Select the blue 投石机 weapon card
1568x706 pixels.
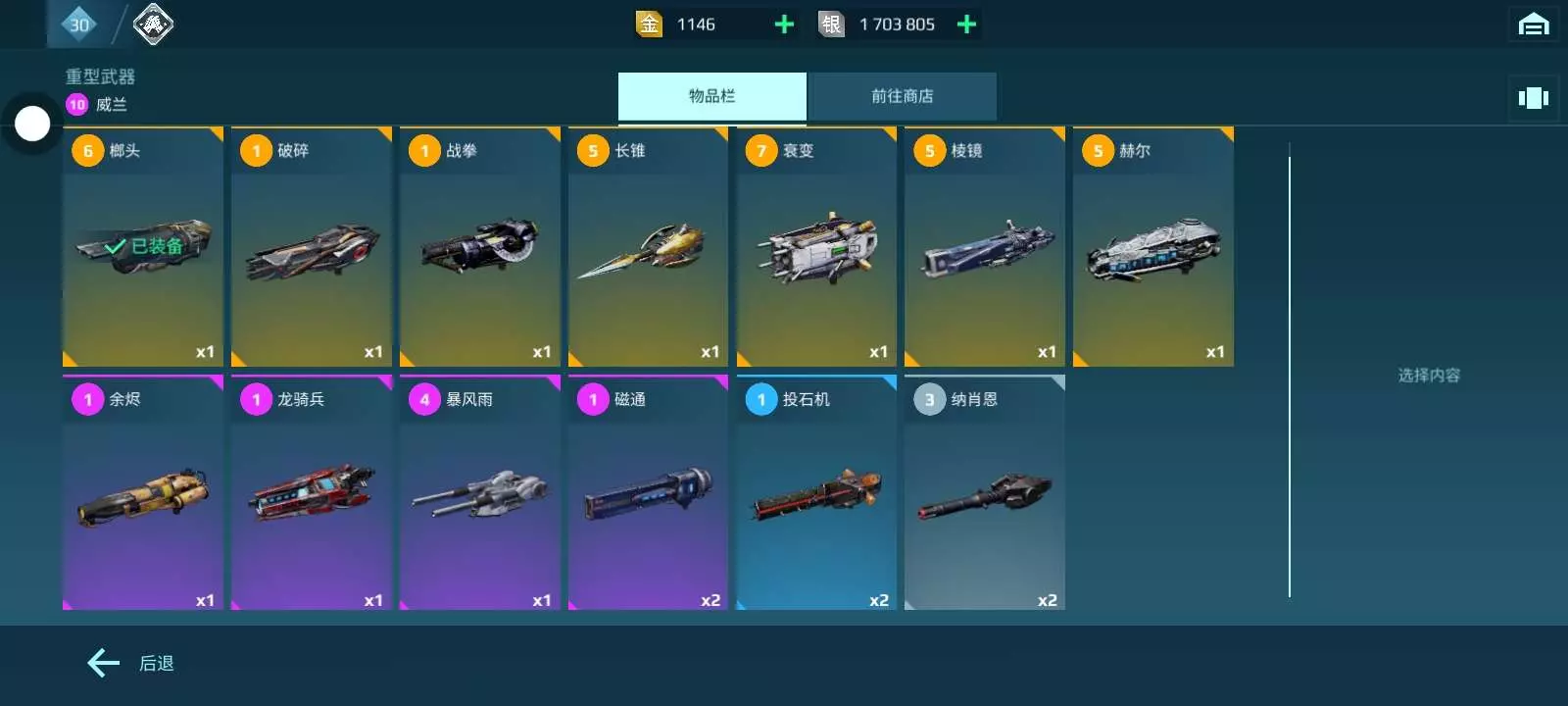click(x=816, y=492)
